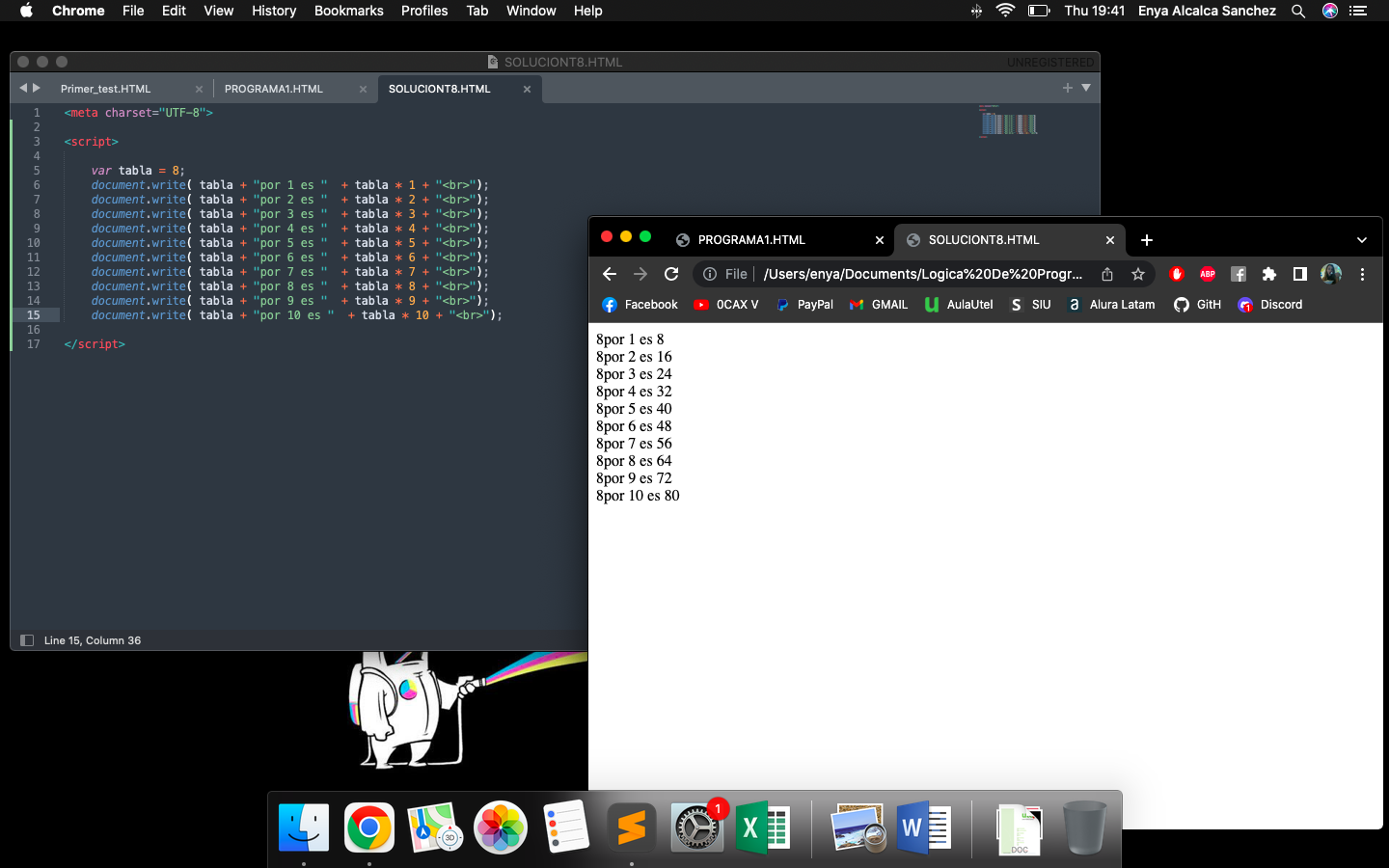Click the grey Facebook extension icon
Image resolution: width=1389 pixels, height=868 pixels.
coord(1239,274)
